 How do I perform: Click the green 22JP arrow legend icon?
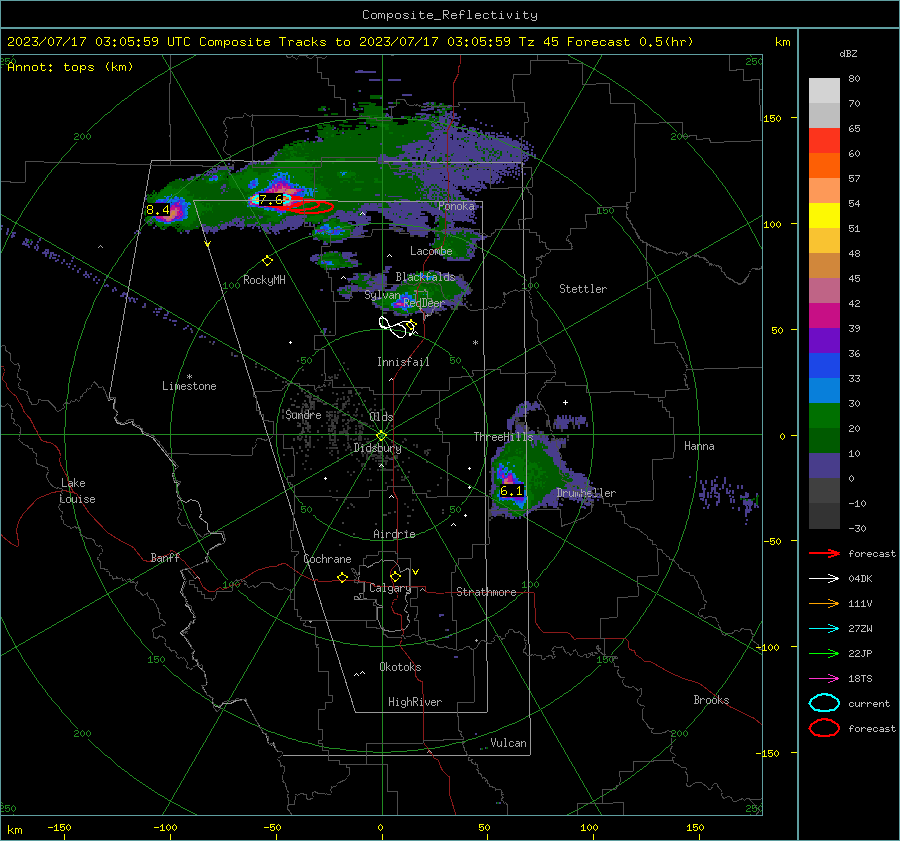click(x=824, y=653)
